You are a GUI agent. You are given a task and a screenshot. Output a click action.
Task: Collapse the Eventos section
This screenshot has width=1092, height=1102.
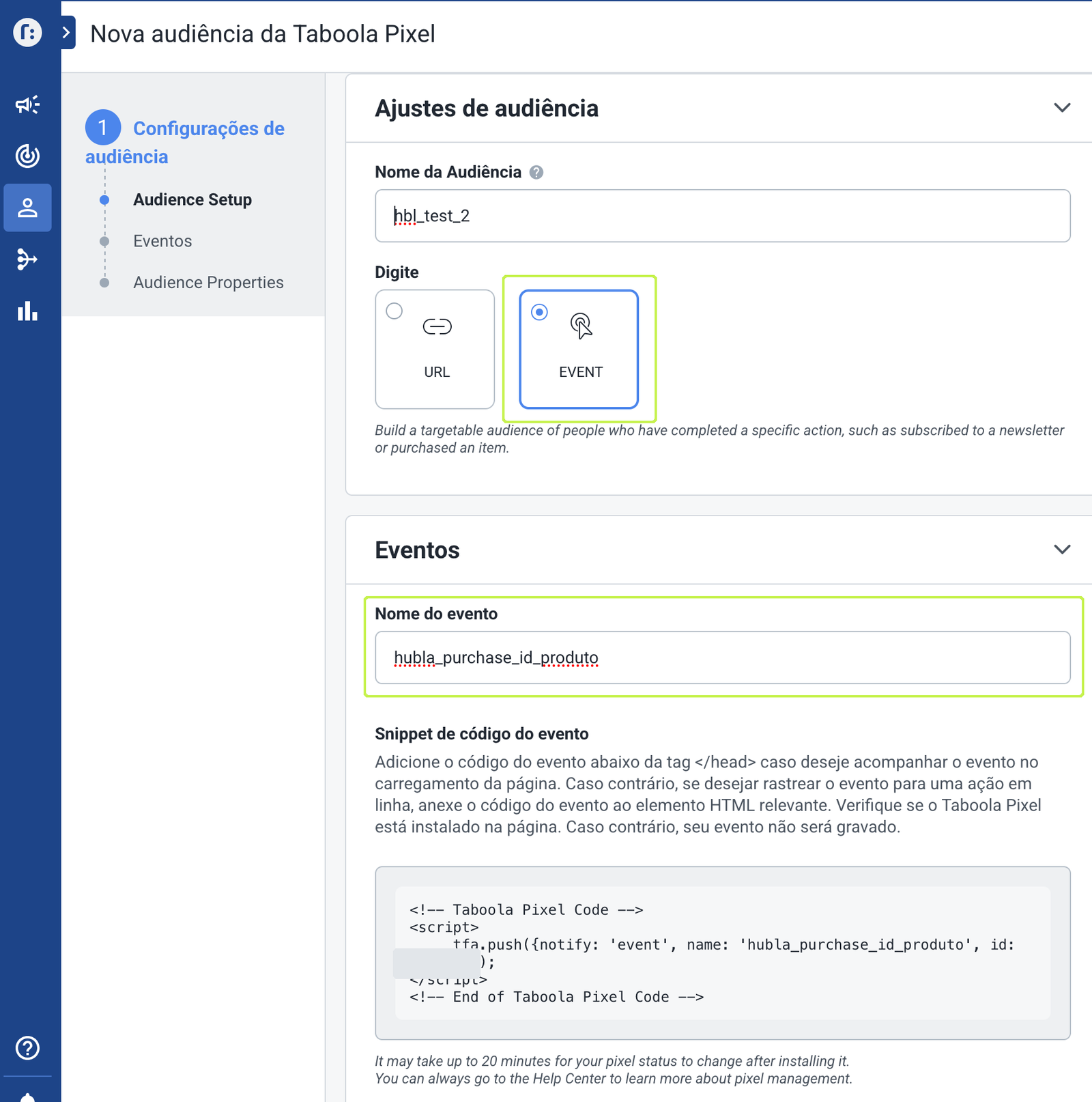click(x=1062, y=550)
